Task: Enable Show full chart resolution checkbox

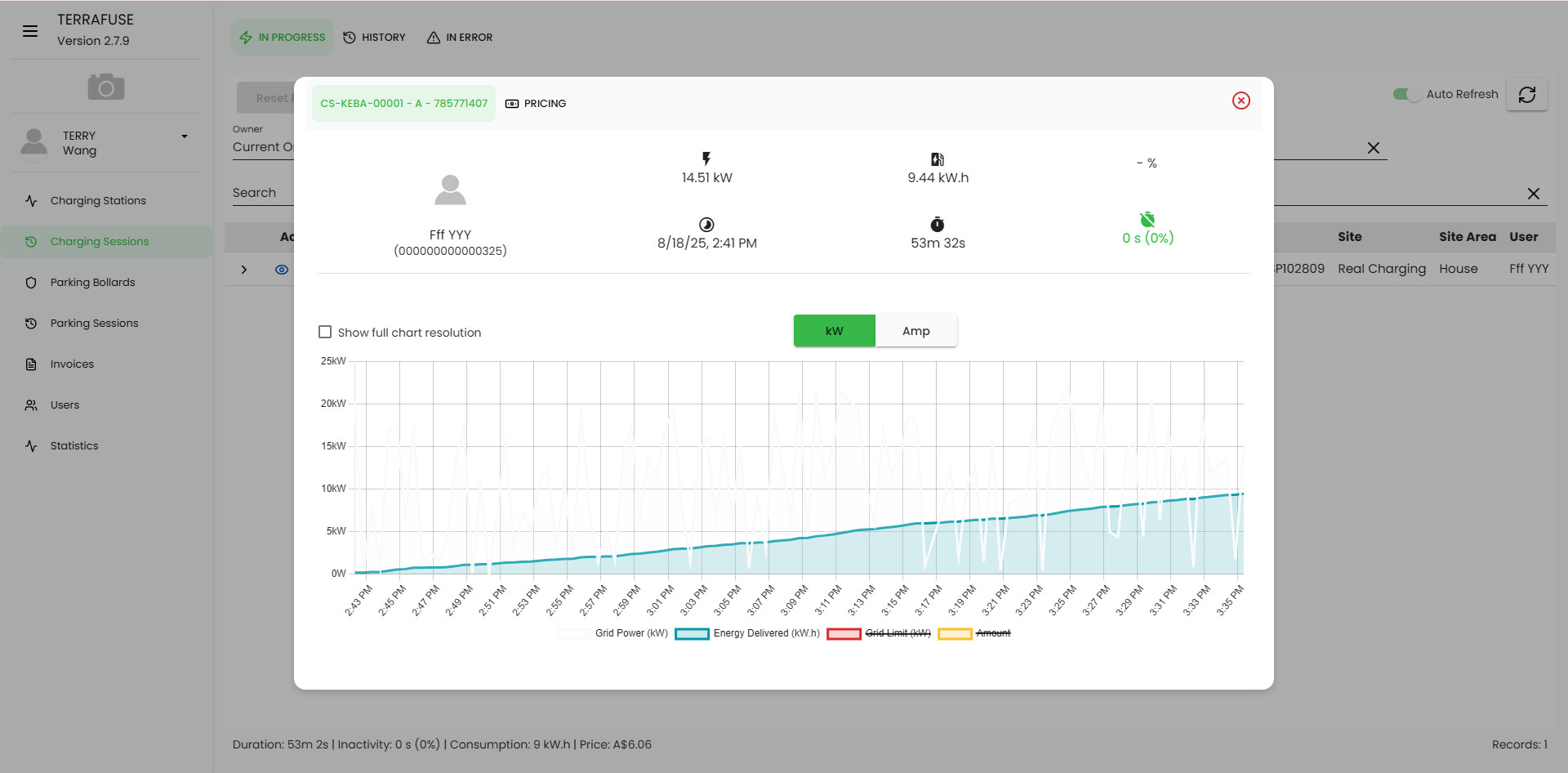Action: 325,332
